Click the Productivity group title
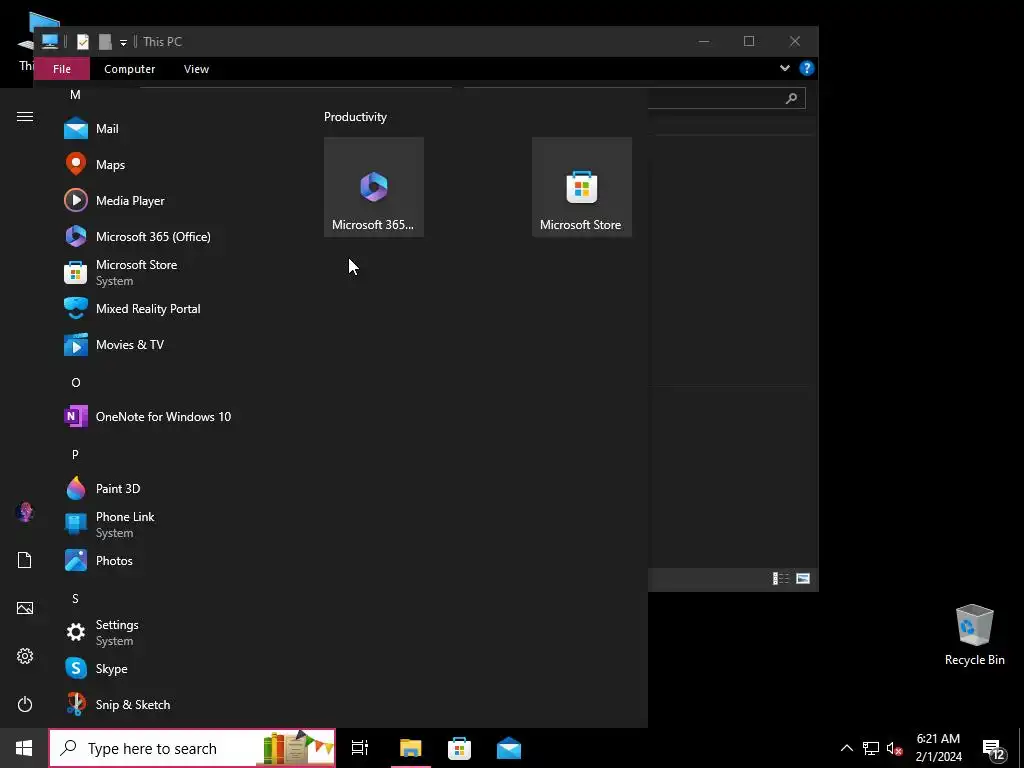Screen dimensions: 1024x768 click(x=355, y=117)
